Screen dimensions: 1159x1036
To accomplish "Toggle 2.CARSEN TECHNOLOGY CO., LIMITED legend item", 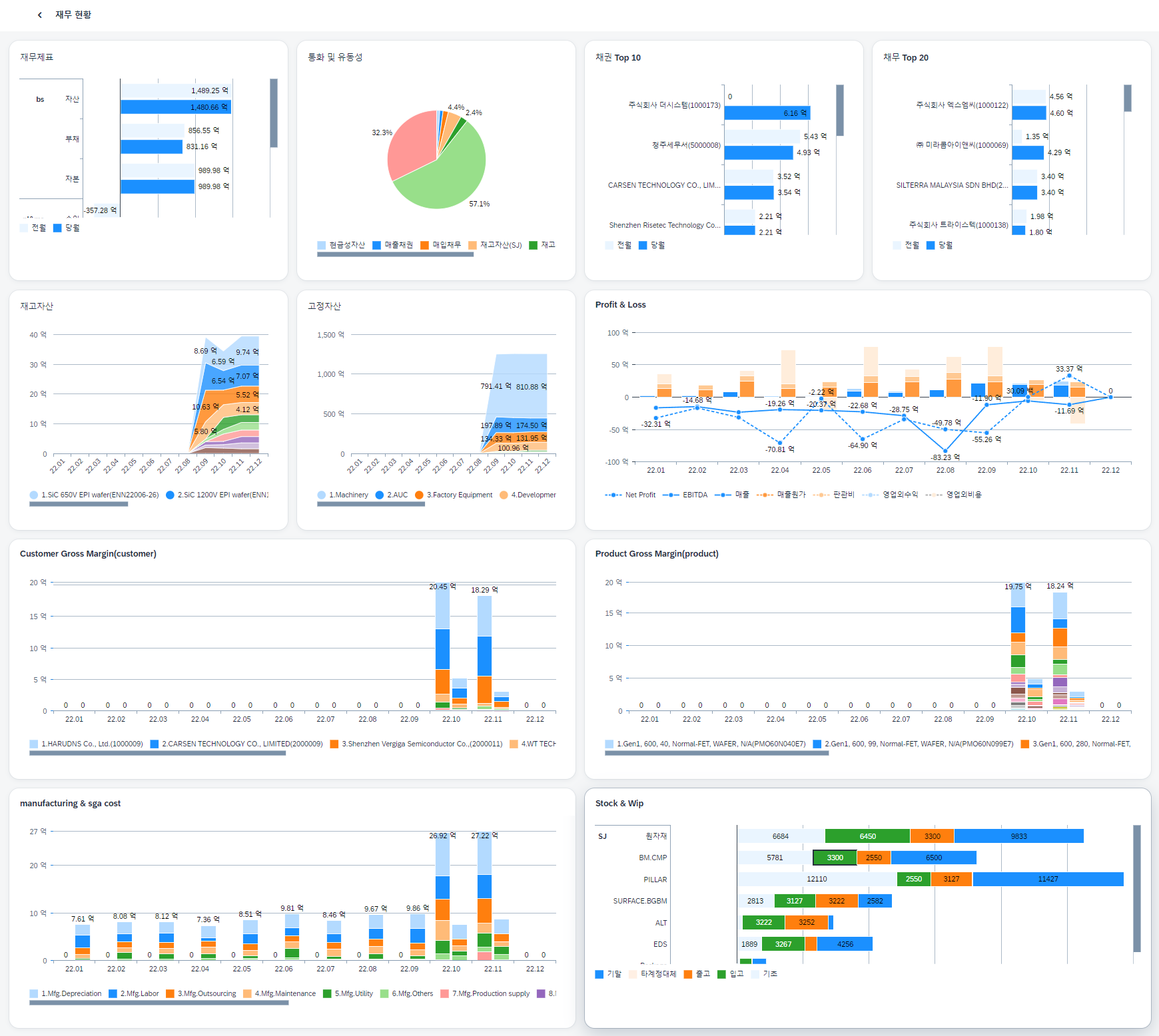I will [x=236, y=744].
